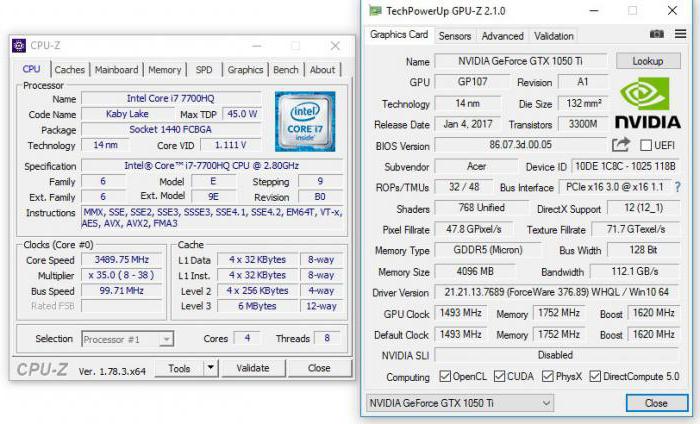This screenshot has height=424, width=700.
Task: Click the BIOS share/export arrow icon
Action: pos(621,145)
